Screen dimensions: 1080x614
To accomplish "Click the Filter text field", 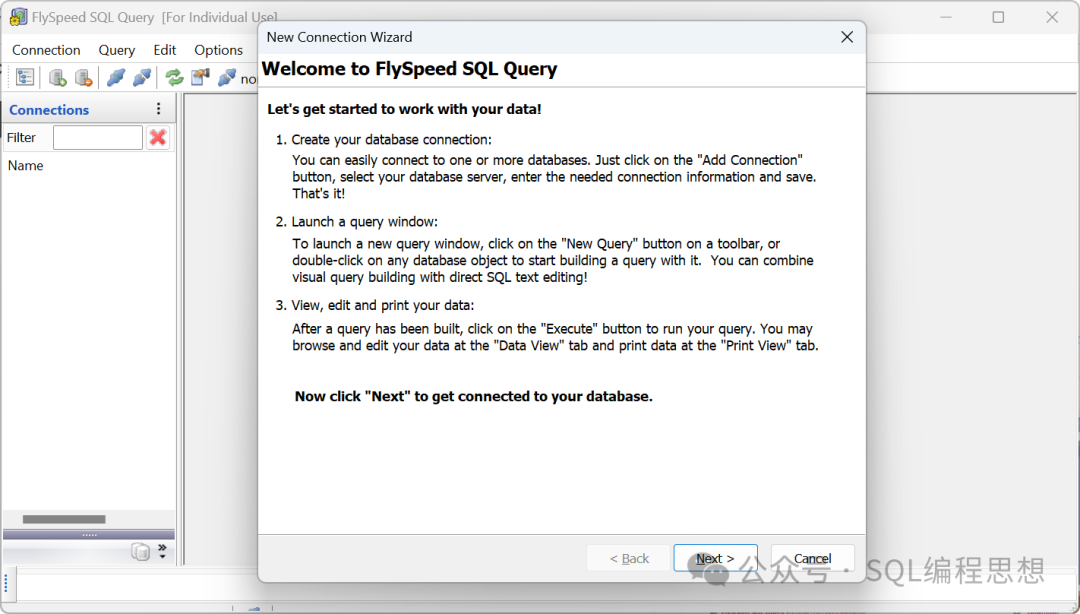I will click(x=98, y=138).
